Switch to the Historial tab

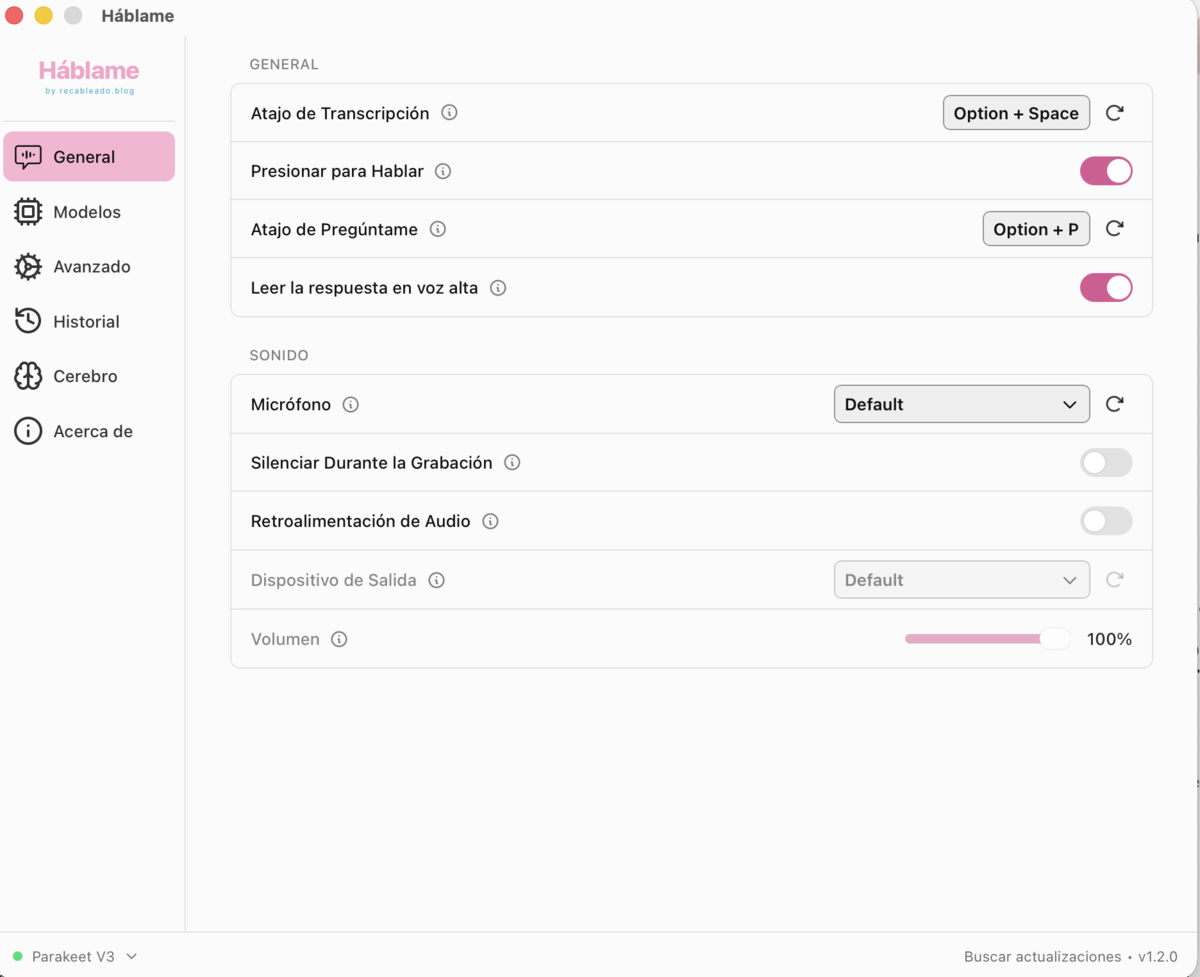point(89,321)
